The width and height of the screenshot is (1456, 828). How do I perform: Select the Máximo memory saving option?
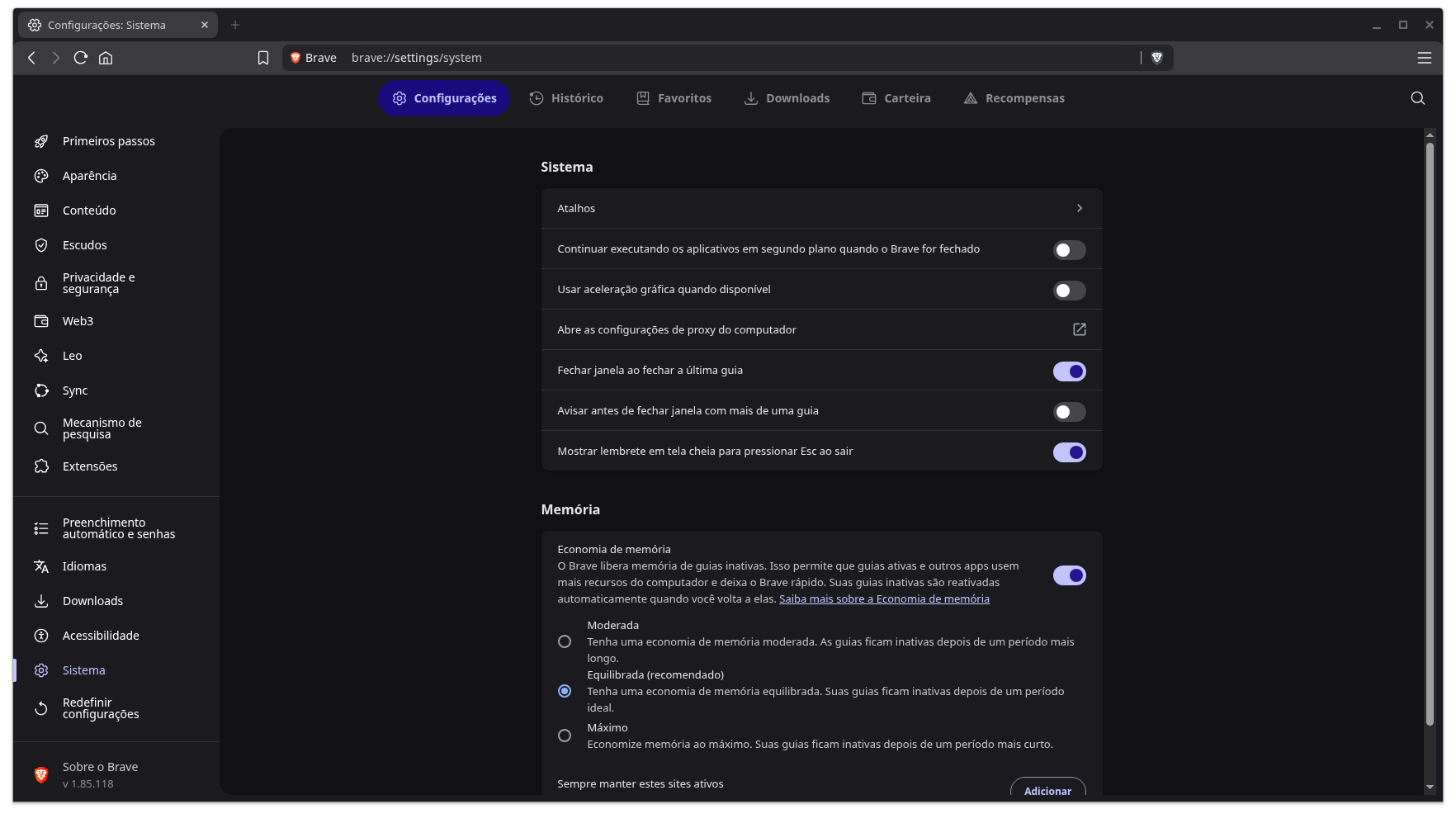pyautogui.click(x=565, y=736)
